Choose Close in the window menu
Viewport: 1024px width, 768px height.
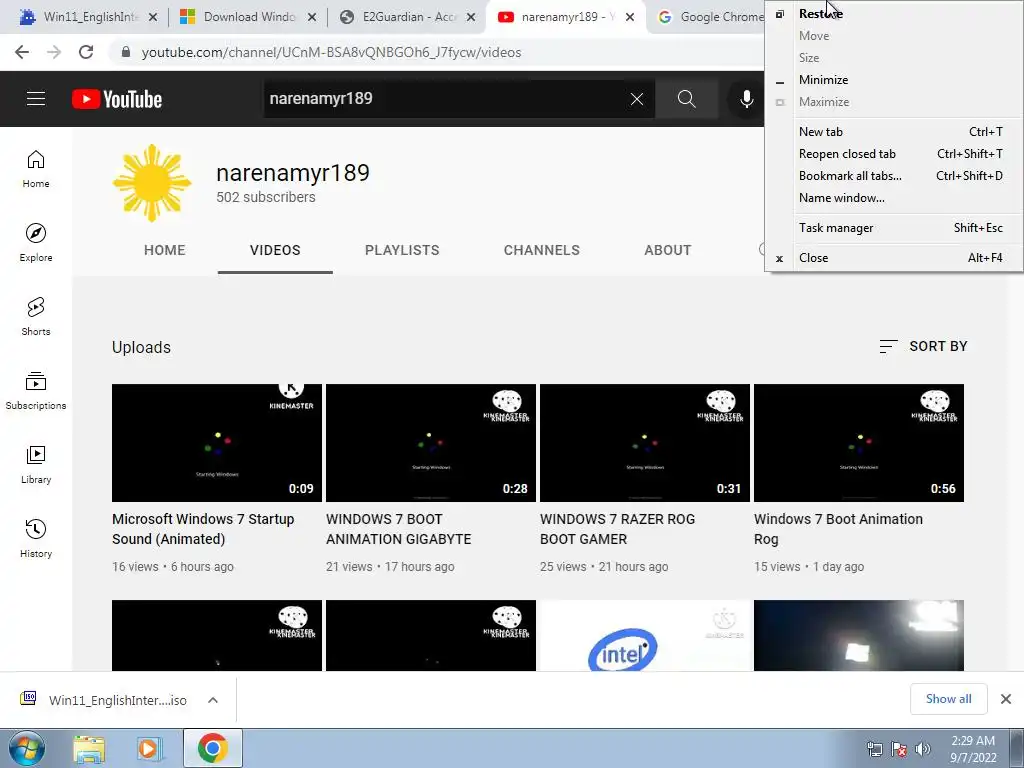[x=894, y=258]
